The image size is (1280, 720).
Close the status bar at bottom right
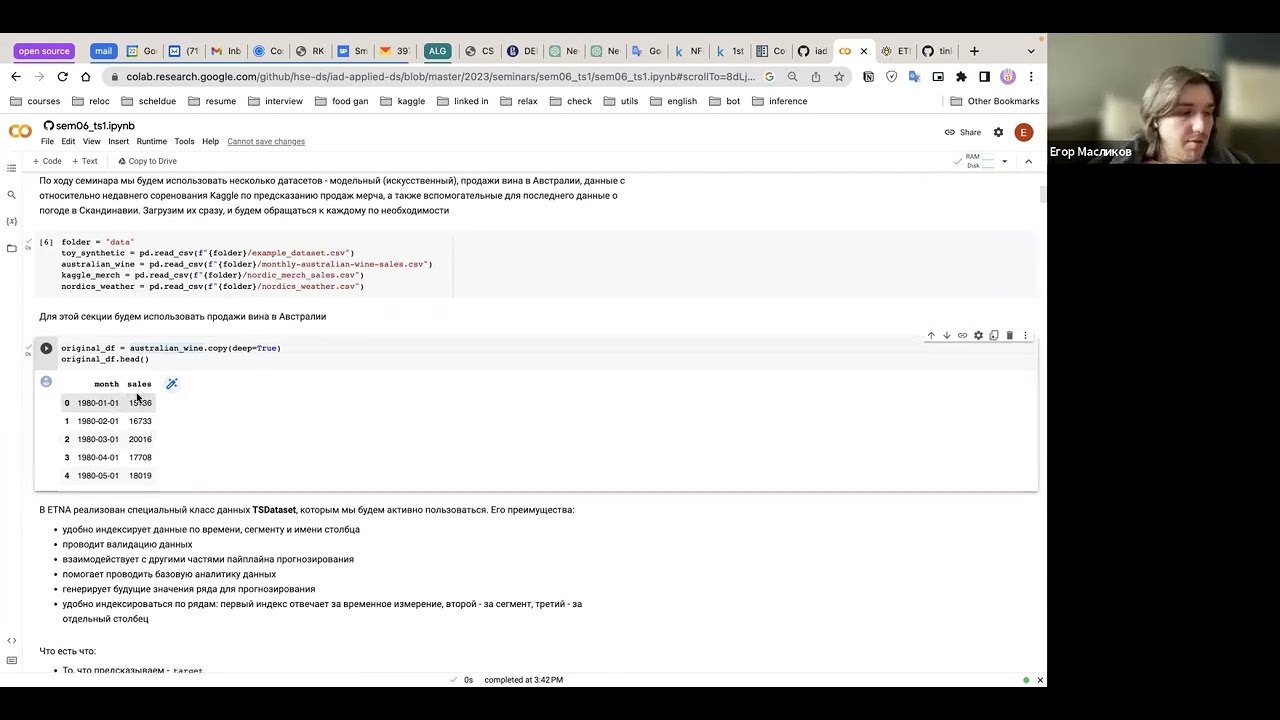(1040, 680)
